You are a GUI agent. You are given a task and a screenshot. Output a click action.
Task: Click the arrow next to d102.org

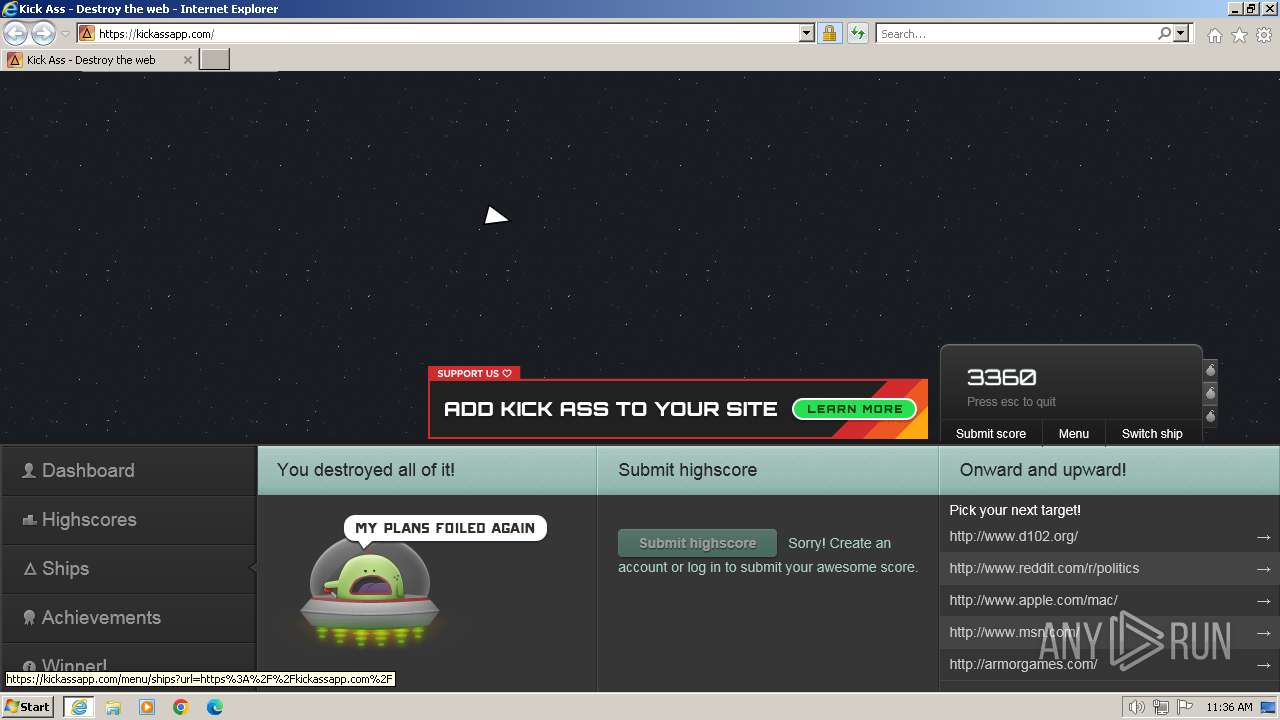click(1264, 537)
